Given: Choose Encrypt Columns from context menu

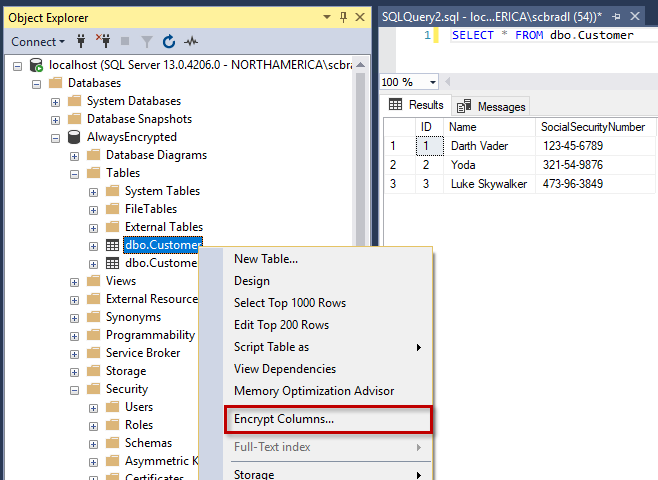Looking at the screenshot, I should tap(284, 419).
